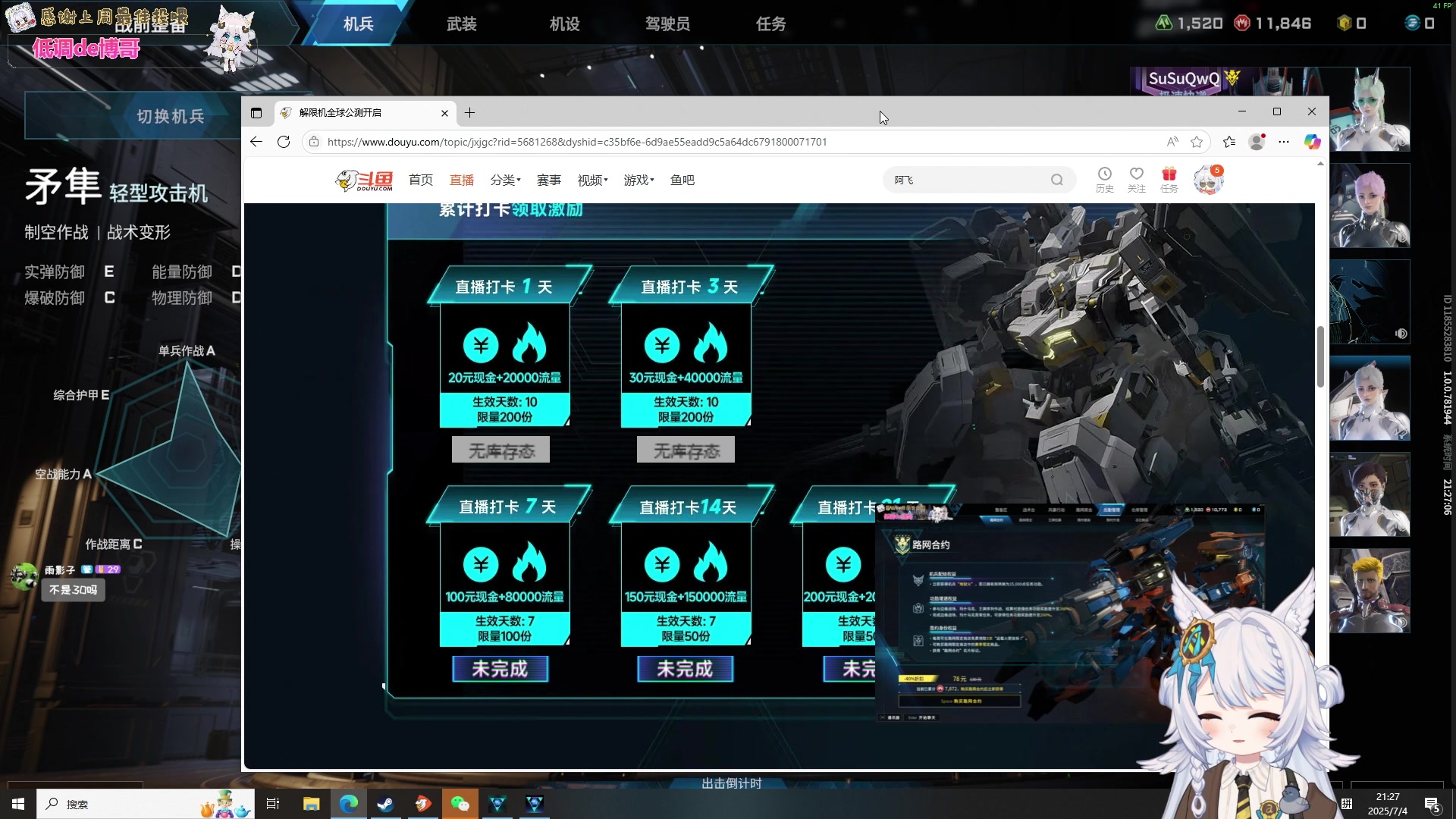This screenshot has width=1456, height=819.
Task: Click 无库存态 under 直播打卡3天
Action: tap(686, 450)
